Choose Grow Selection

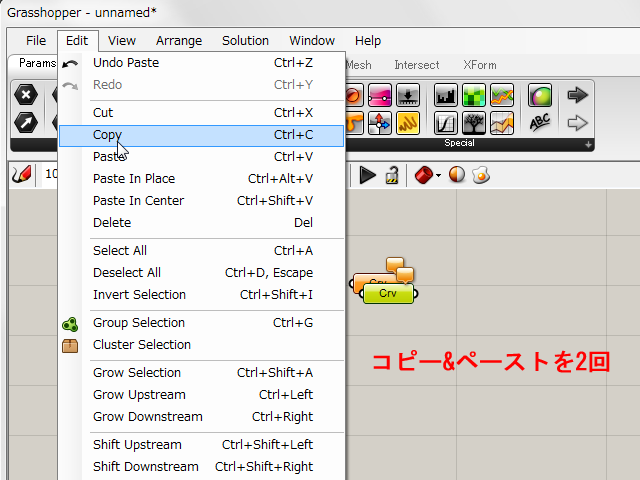pos(202,372)
